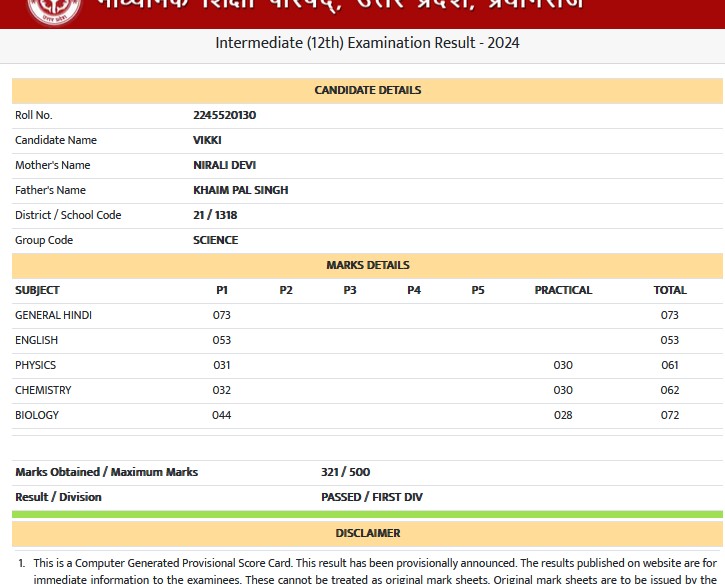Select General Hindi total 073
Image resolution: width=725 pixels, height=584 pixels.
[x=670, y=315]
